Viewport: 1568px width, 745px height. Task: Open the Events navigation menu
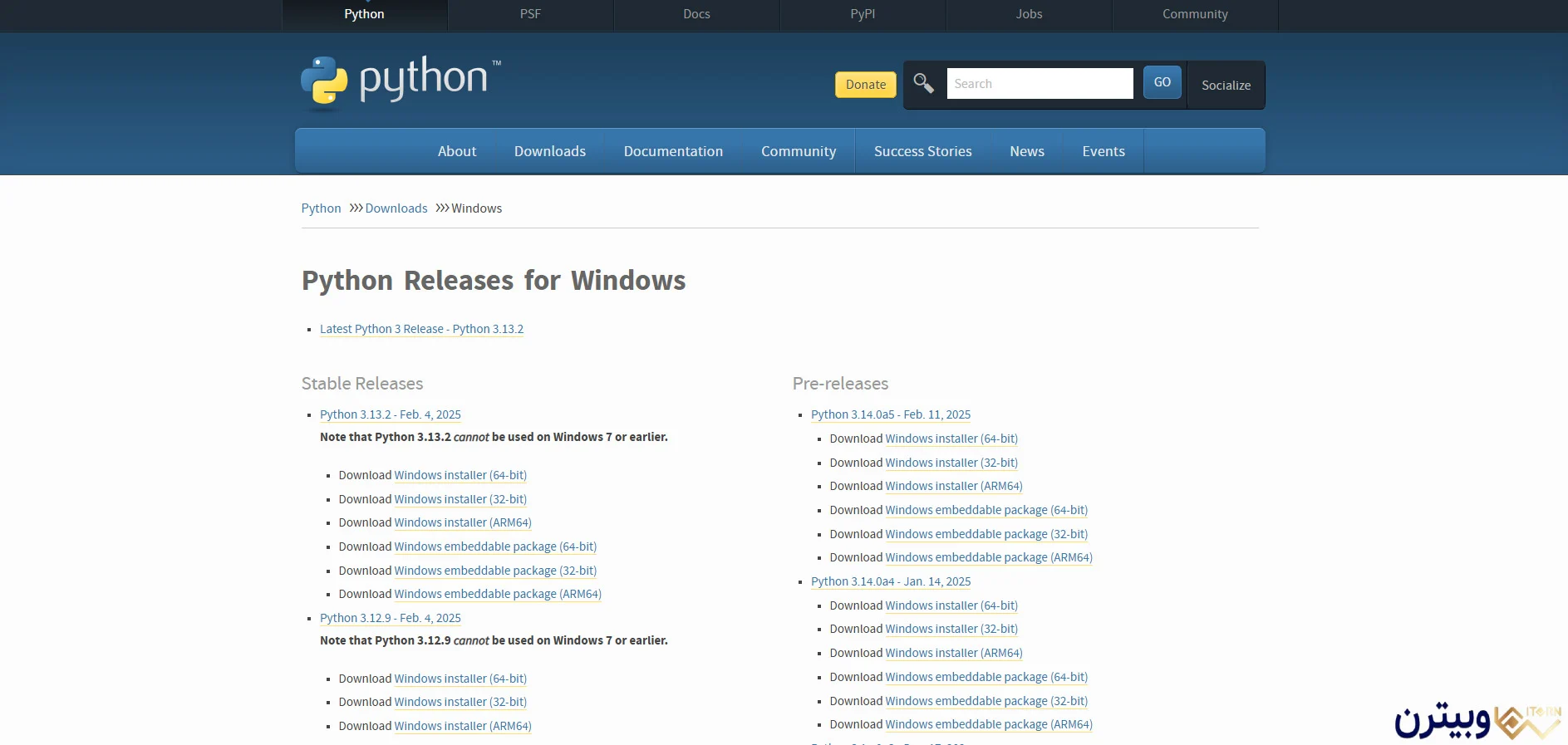[1103, 151]
